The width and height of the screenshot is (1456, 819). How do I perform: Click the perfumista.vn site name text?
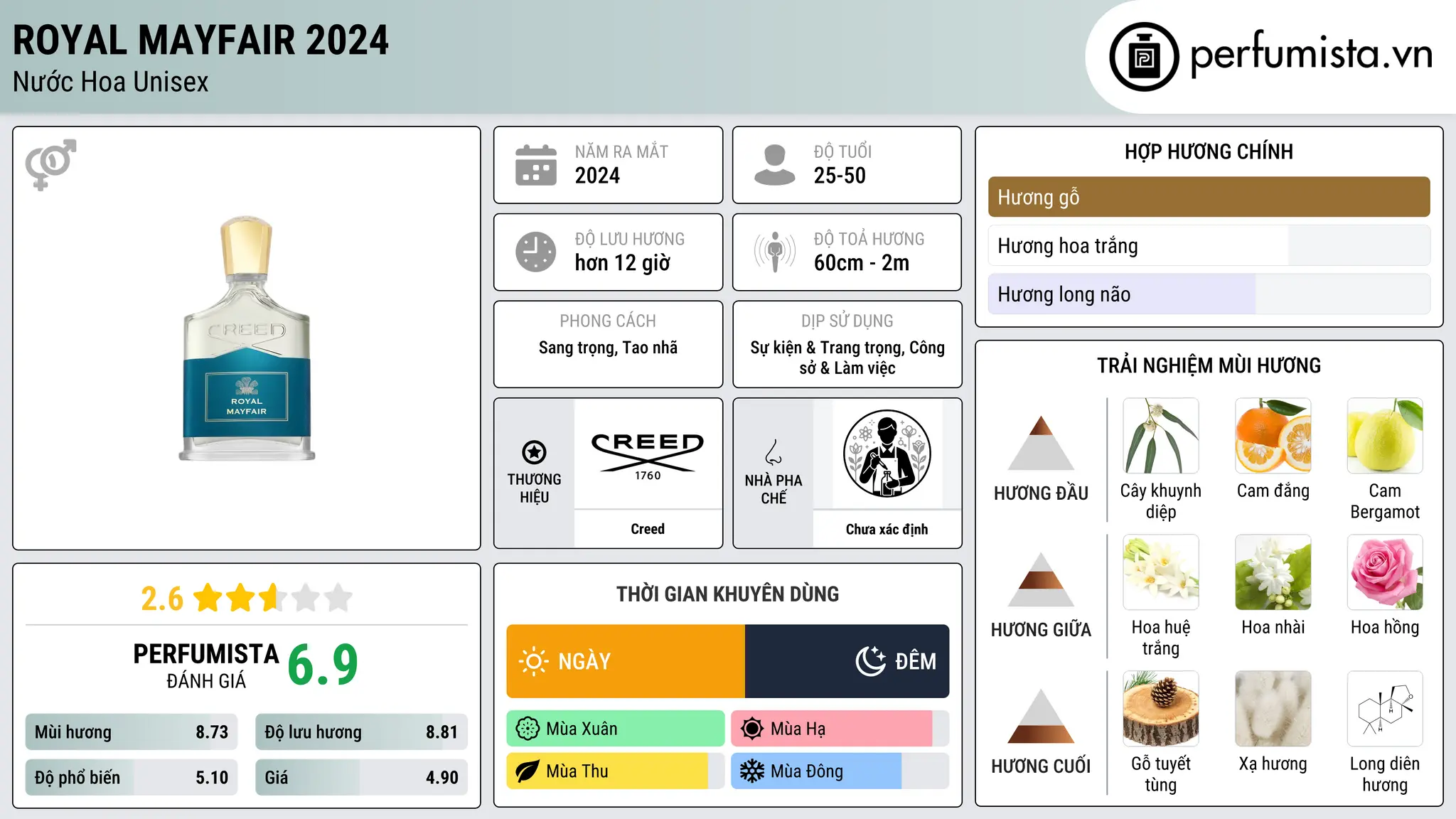point(1312,54)
